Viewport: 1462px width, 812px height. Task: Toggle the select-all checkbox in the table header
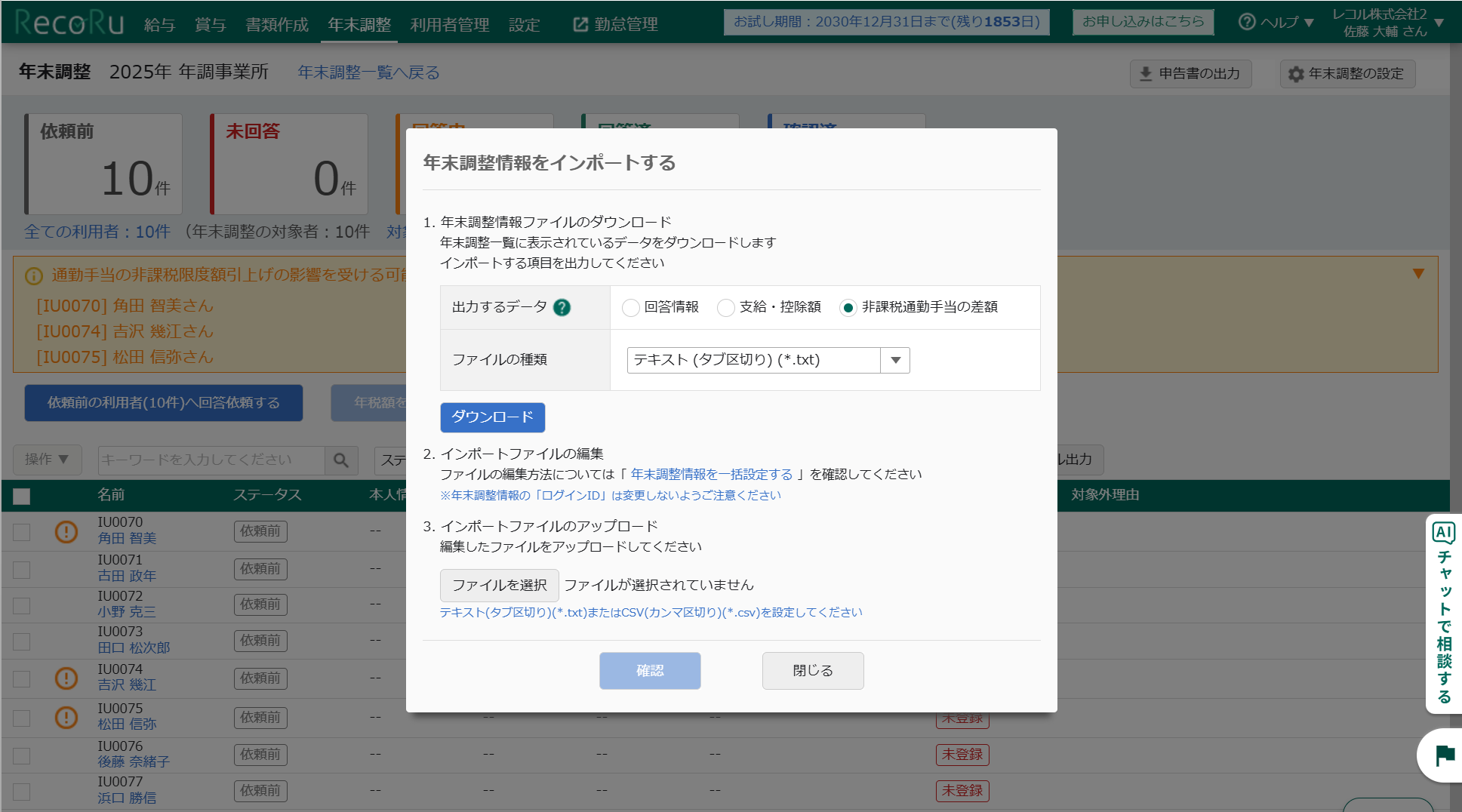(22, 494)
